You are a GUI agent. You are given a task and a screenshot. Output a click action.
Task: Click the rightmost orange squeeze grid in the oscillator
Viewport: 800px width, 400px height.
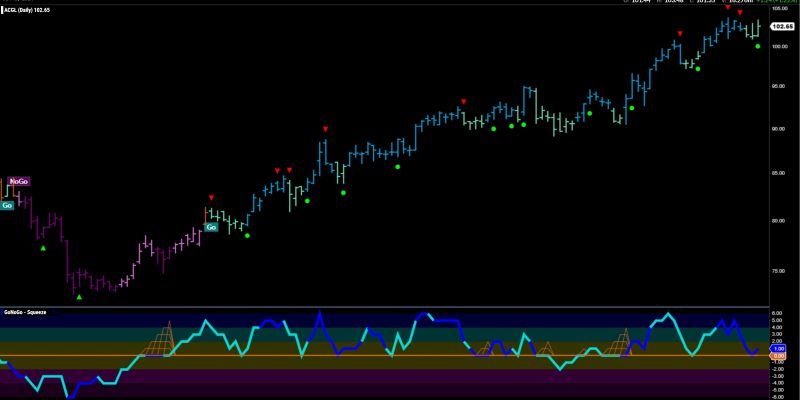pos(618,343)
